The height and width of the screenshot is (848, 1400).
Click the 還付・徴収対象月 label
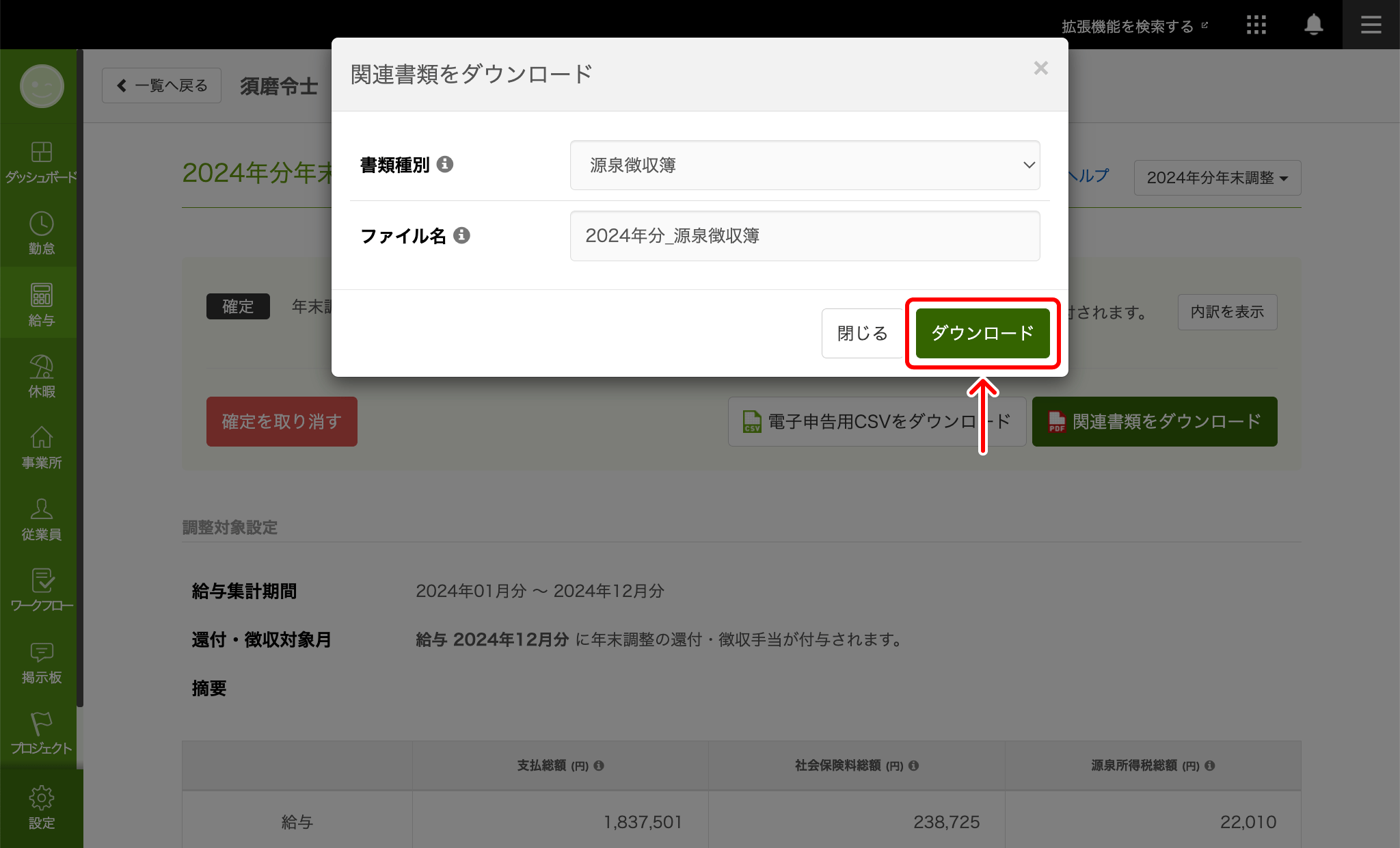pyautogui.click(x=261, y=639)
